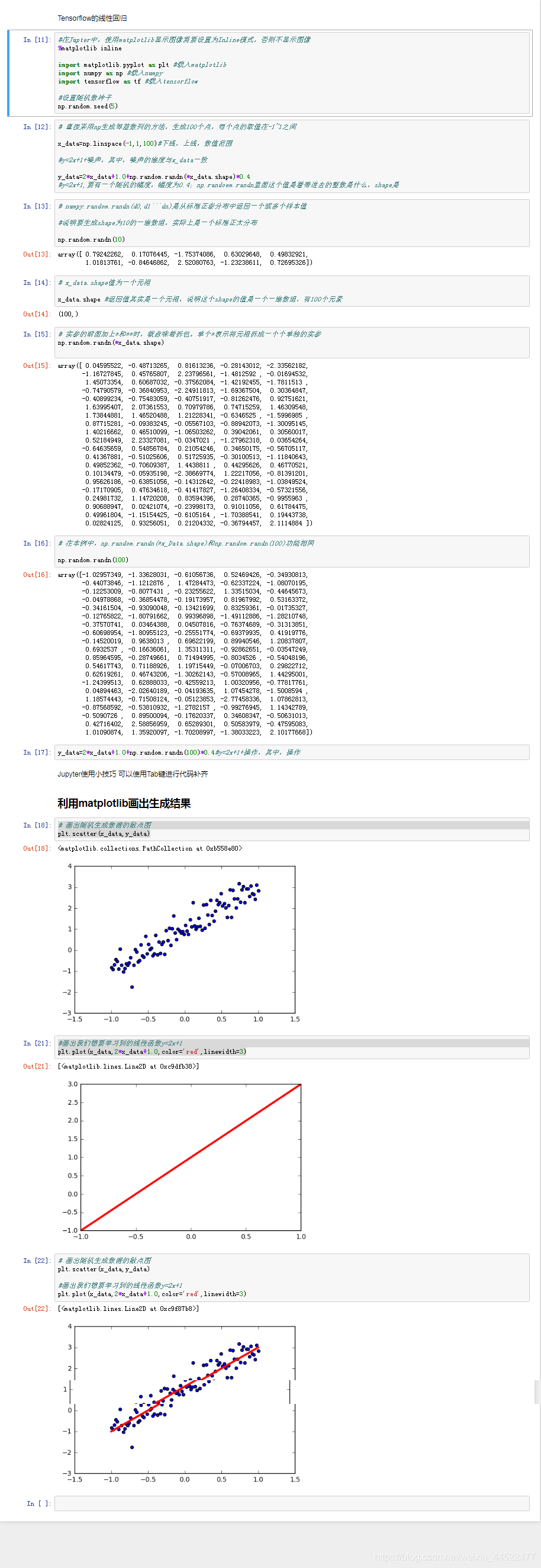This screenshot has height=1568, width=541.
Task: Click the Out[16] prompt label
Action: click(37, 575)
